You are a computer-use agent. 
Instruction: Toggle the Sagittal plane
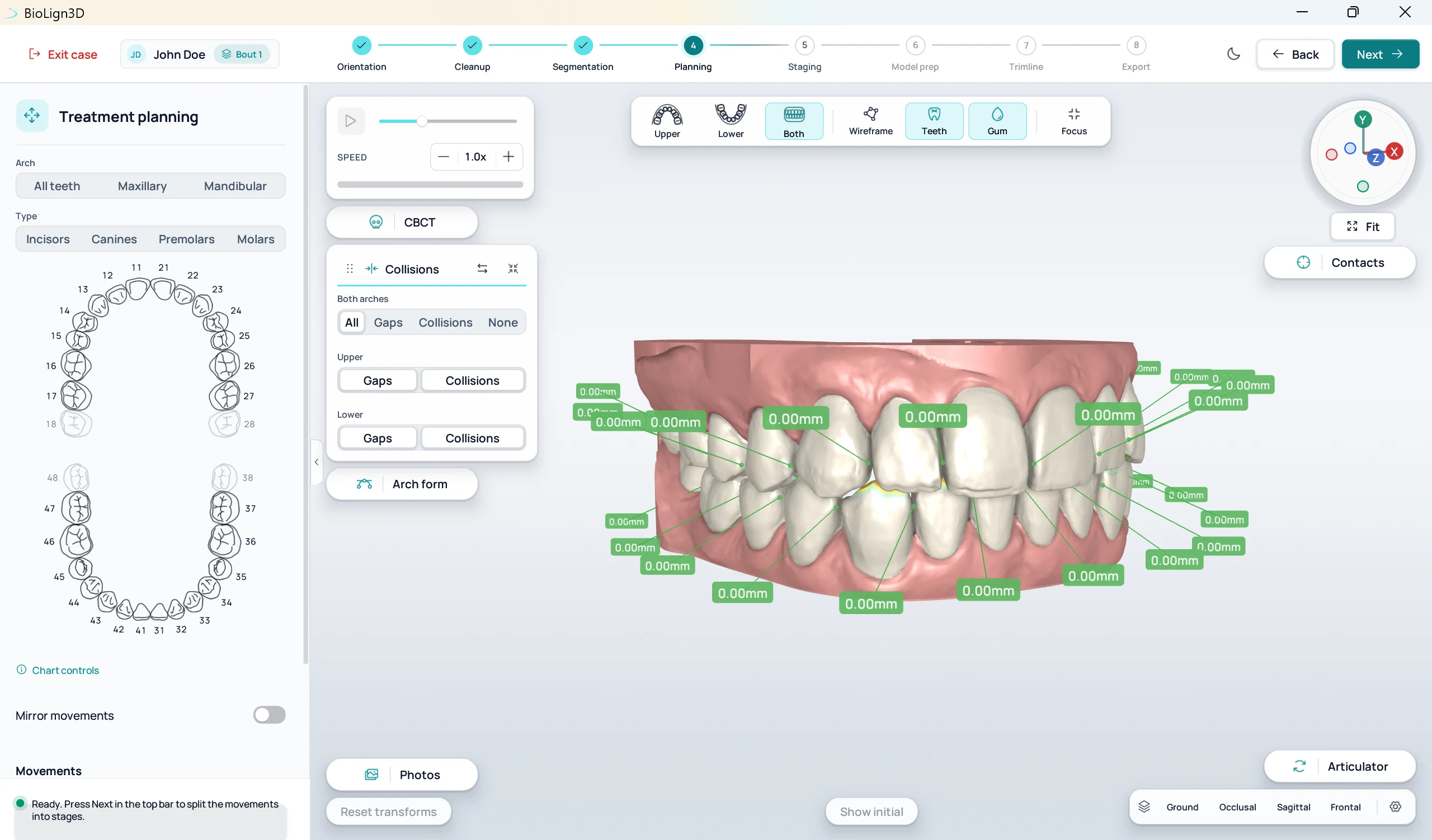1293,807
